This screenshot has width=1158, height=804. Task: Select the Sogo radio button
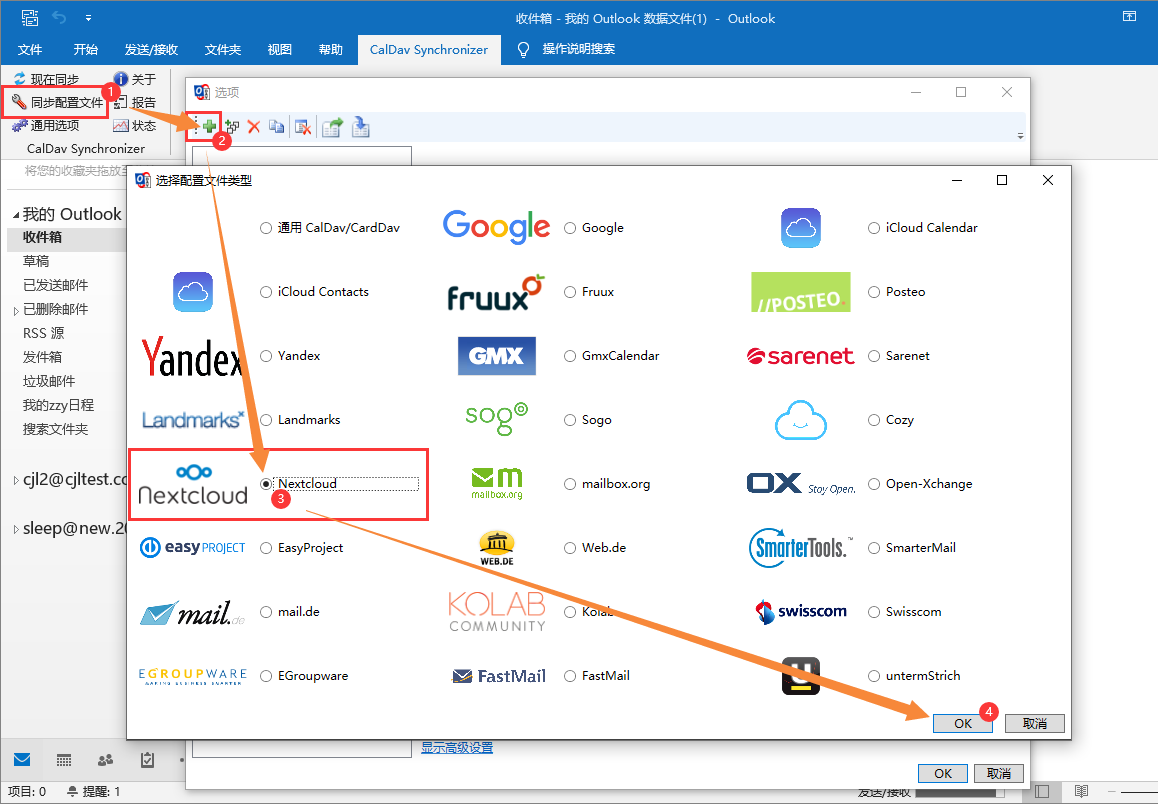coord(570,420)
